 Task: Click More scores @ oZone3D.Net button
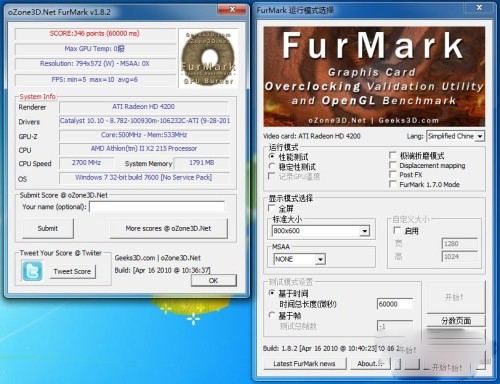[x=169, y=228]
